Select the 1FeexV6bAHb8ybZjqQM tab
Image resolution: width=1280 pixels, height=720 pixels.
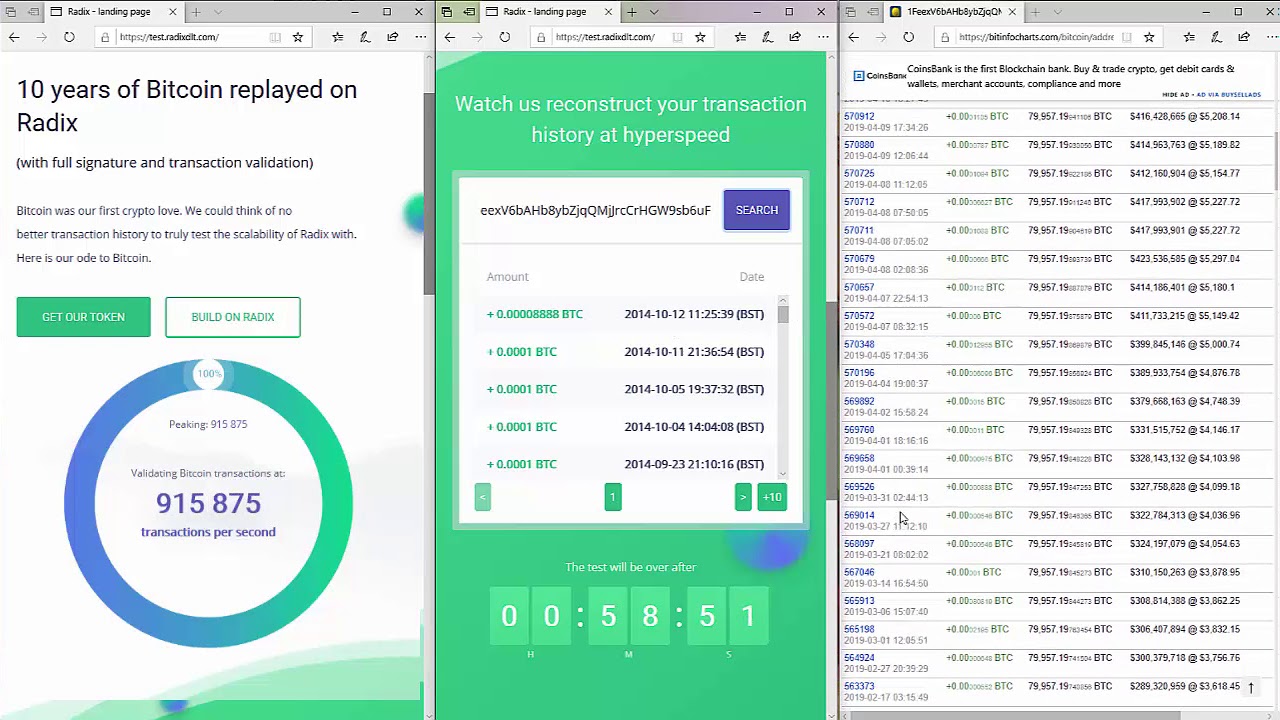(x=952, y=12)
